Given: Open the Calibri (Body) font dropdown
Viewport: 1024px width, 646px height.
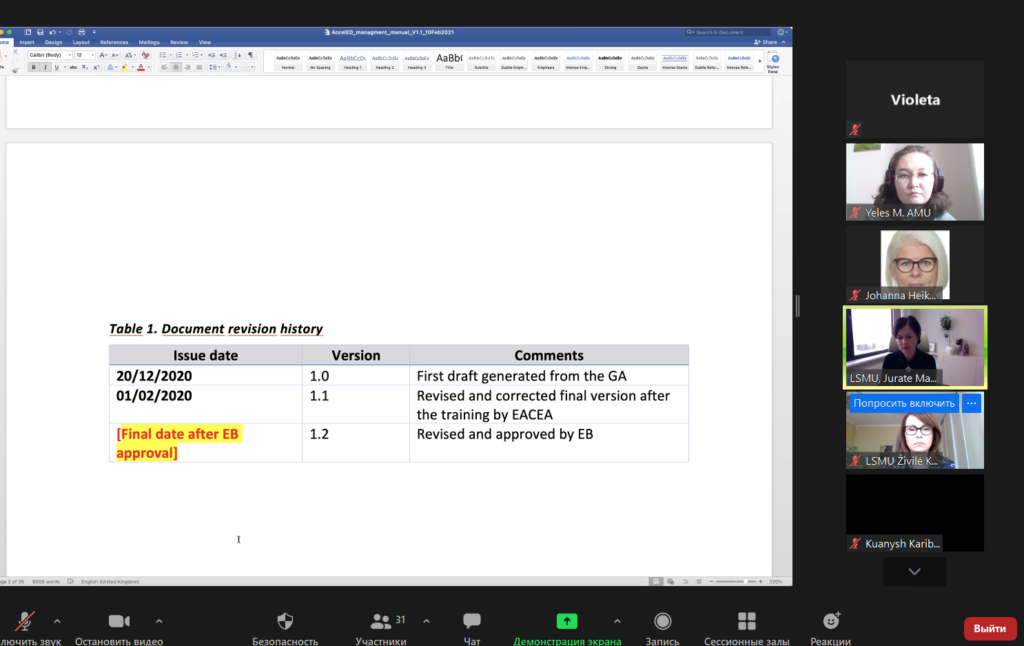Looking at the screenshot, I should pyautogui.click(x=48, y=55).
